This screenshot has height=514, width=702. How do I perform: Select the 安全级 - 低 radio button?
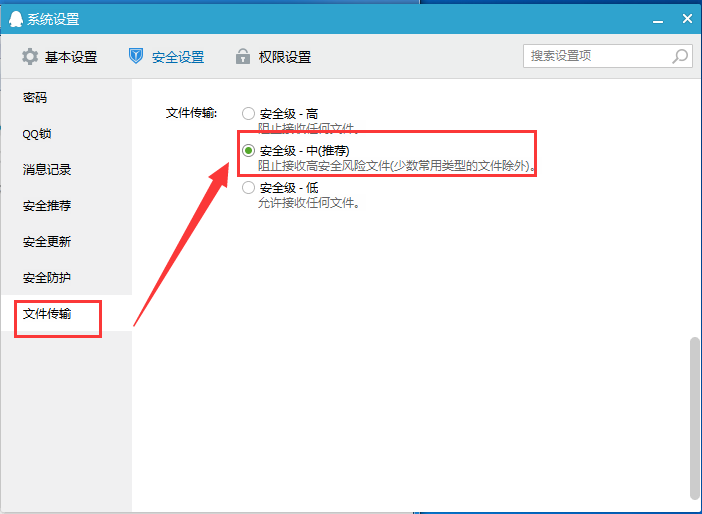(x=248, y=188)
